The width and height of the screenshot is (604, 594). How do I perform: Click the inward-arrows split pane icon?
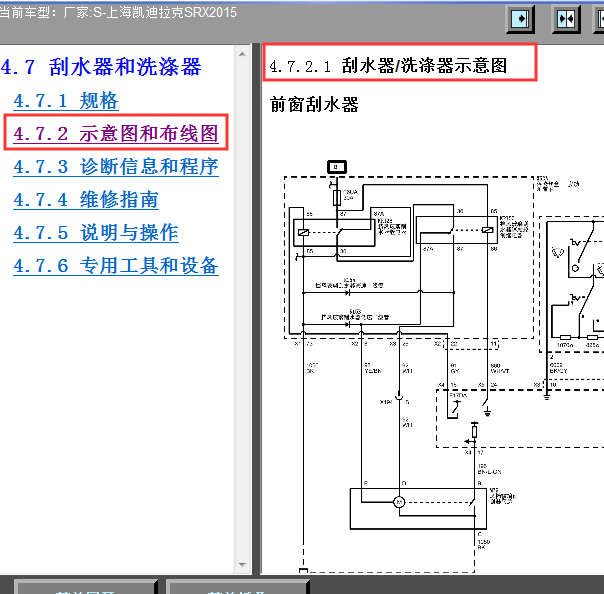point(566,19)
